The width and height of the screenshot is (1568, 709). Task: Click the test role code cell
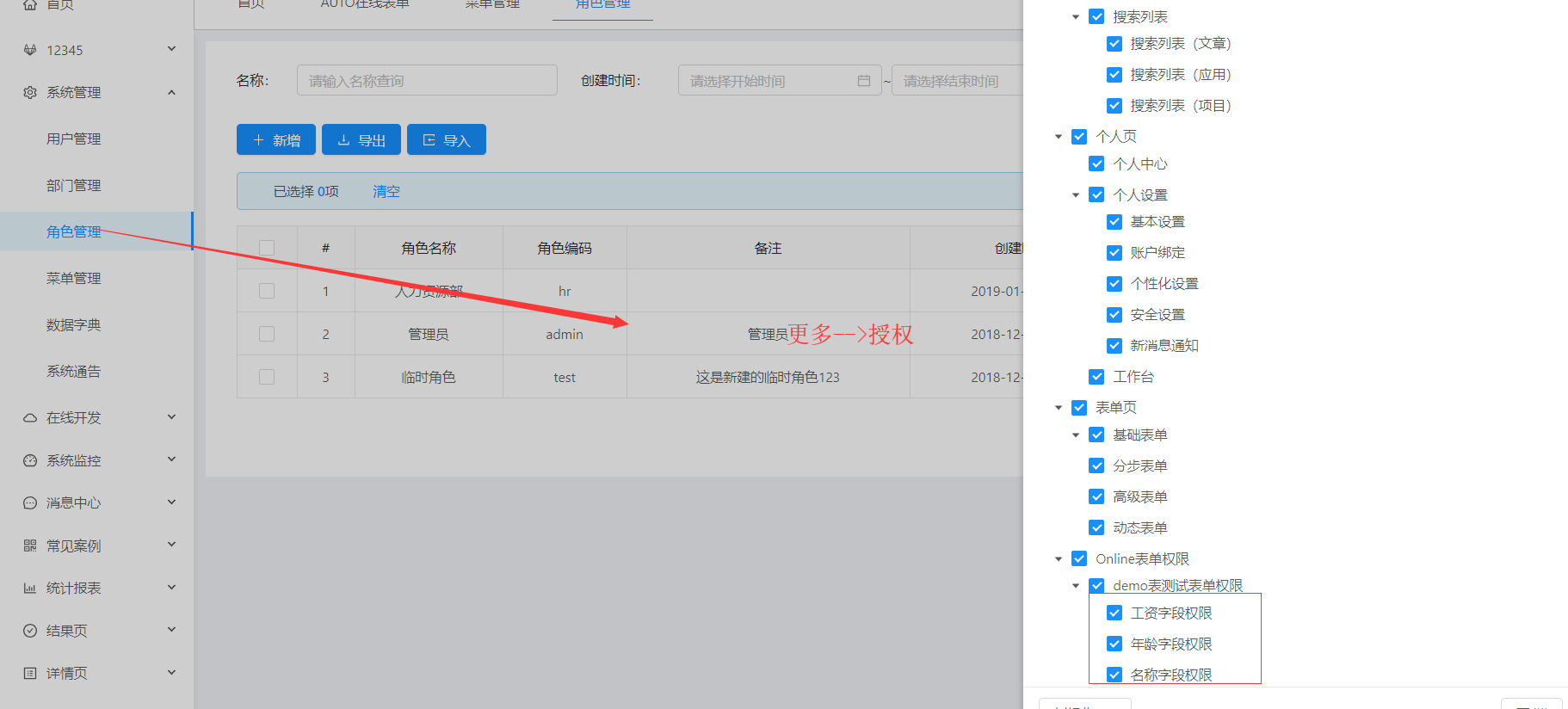click(x=565, y=377)
